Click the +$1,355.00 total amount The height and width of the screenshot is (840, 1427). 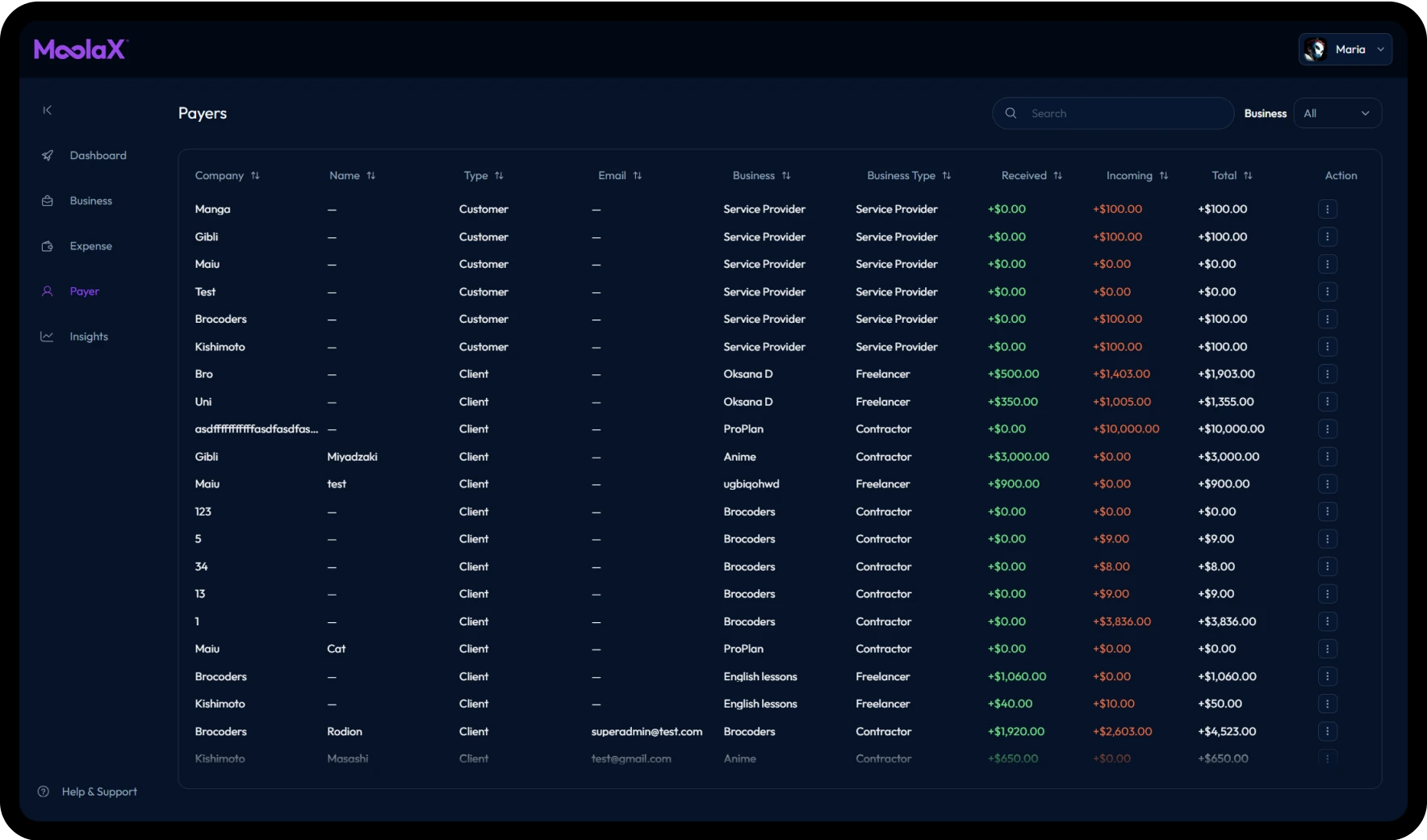(x=1226, y=402)
